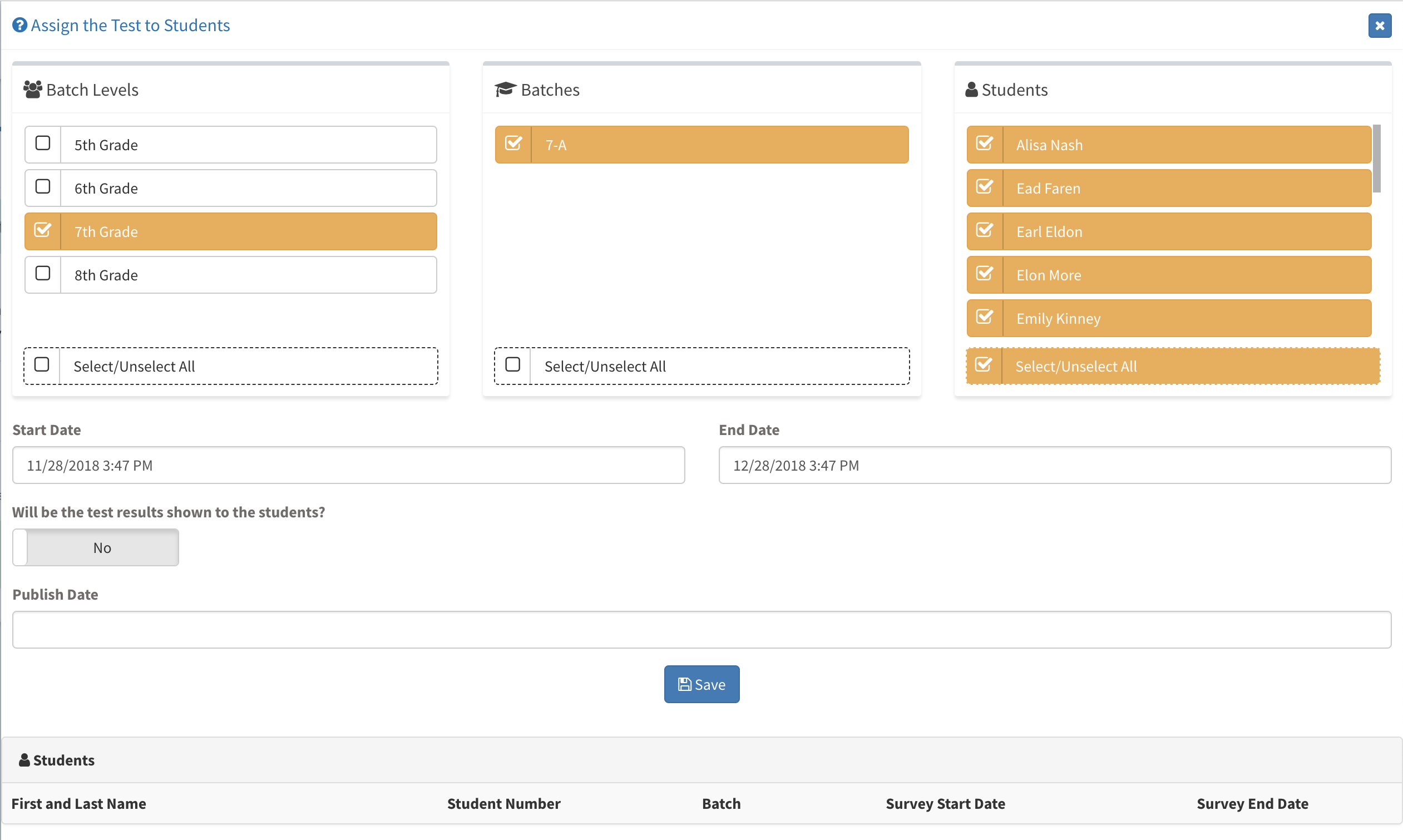Uncheck the 7-A batch
Image resolution: width=1403 pixels, height=840 pixels.
pos(513,144)
